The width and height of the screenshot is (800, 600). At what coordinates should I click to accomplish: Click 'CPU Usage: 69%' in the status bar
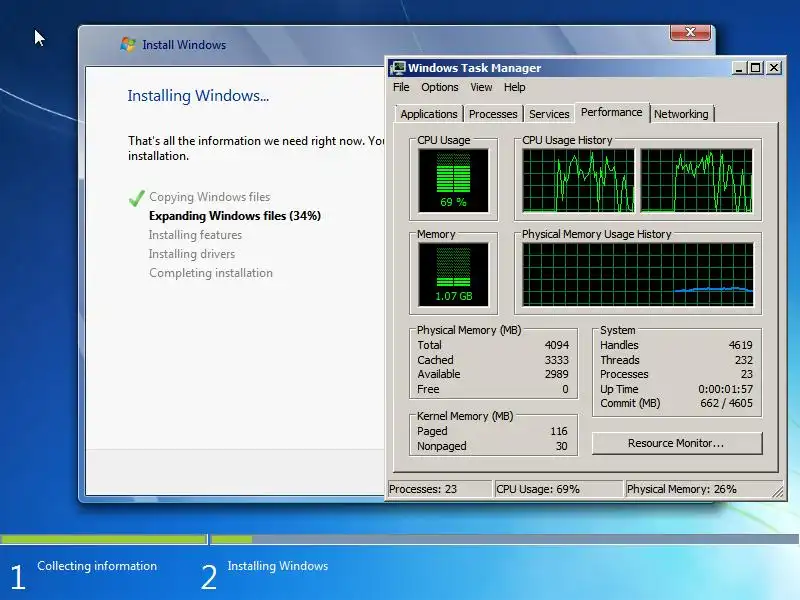pyautogui.click(x=538, y=489)
